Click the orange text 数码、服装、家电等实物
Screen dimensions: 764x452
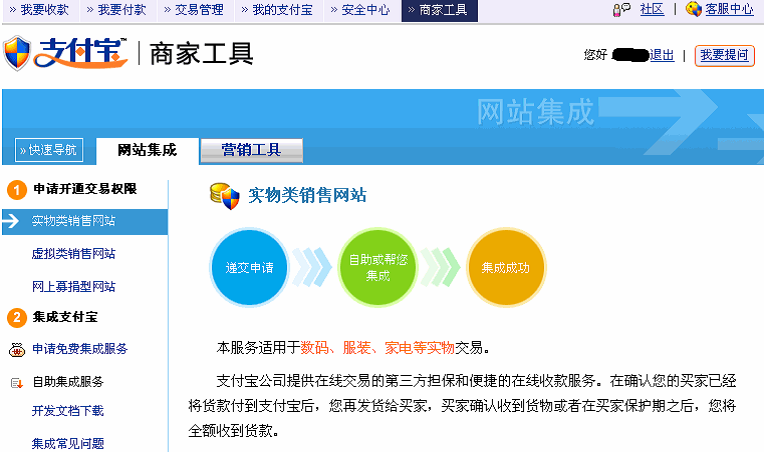click(378, 348)
